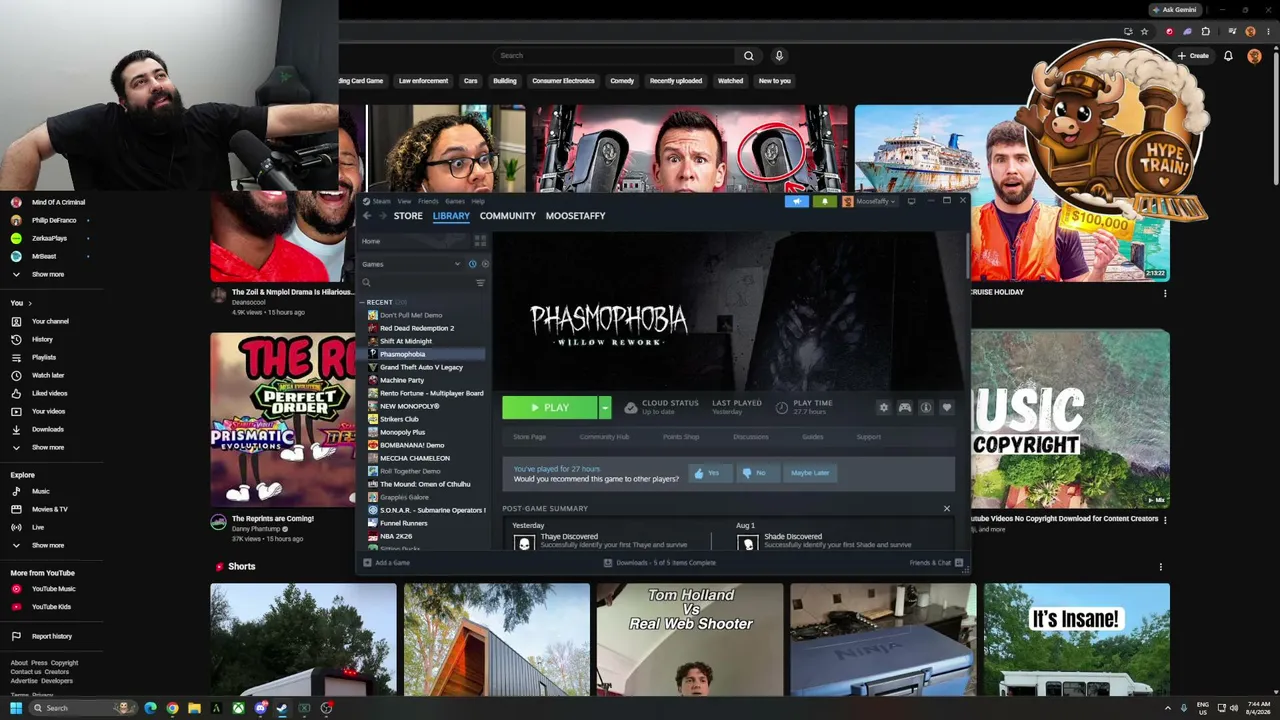Viewport: 1280px width, 720px height.
Task: Open Friends menu in Steam
Action: 428,201
